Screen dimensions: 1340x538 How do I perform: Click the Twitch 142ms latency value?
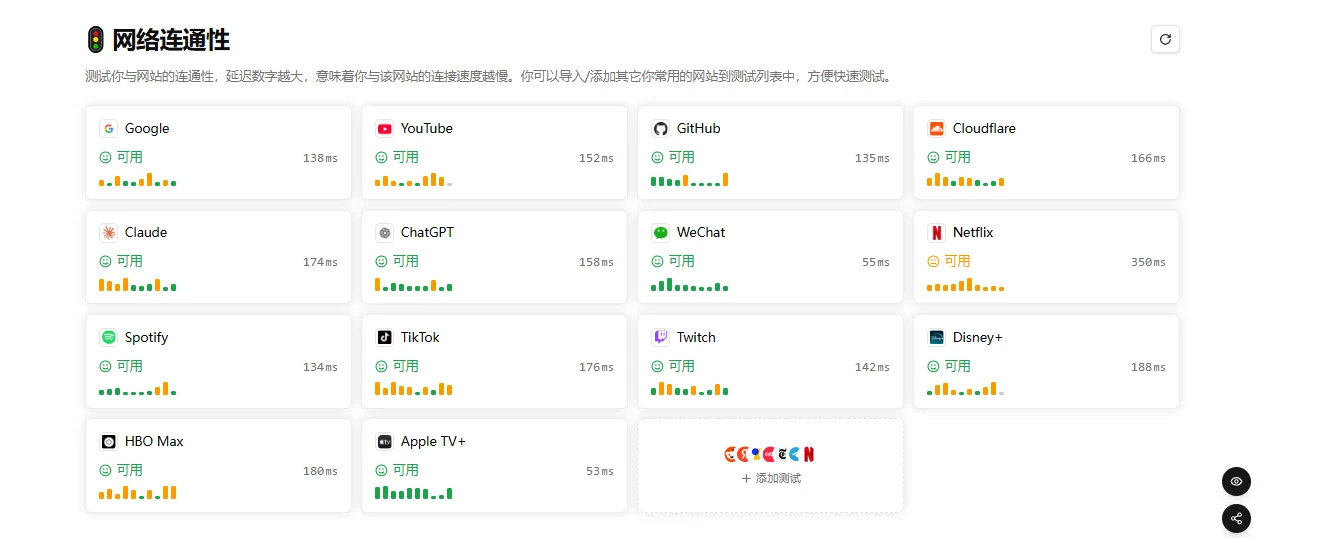[872, 367]
